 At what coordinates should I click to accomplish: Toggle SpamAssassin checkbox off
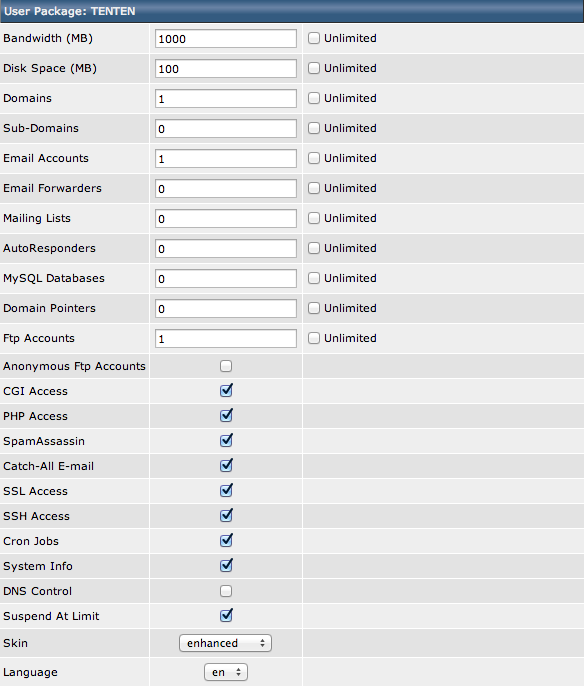tap(226, 440)
